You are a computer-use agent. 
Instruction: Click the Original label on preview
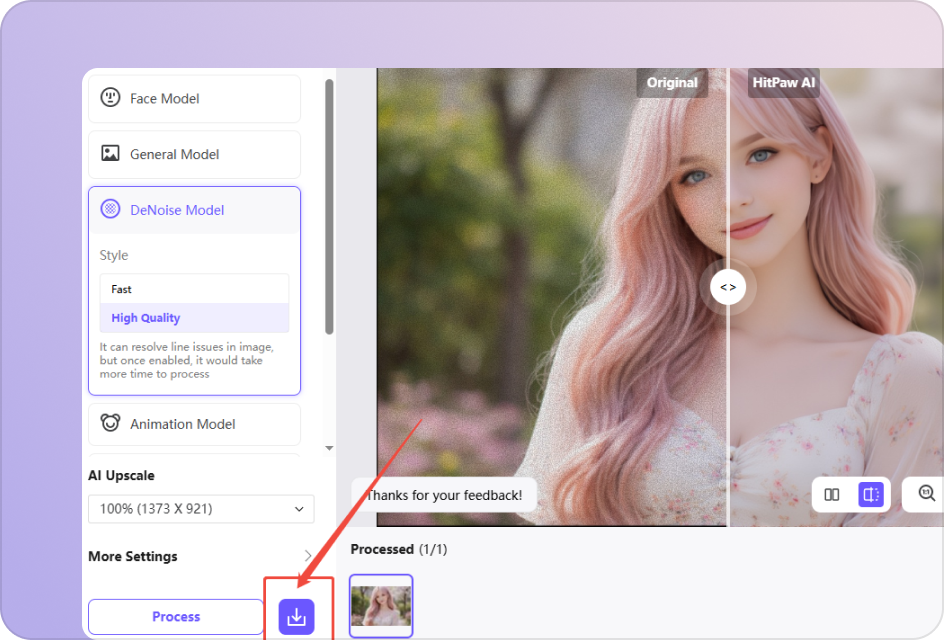672,83
